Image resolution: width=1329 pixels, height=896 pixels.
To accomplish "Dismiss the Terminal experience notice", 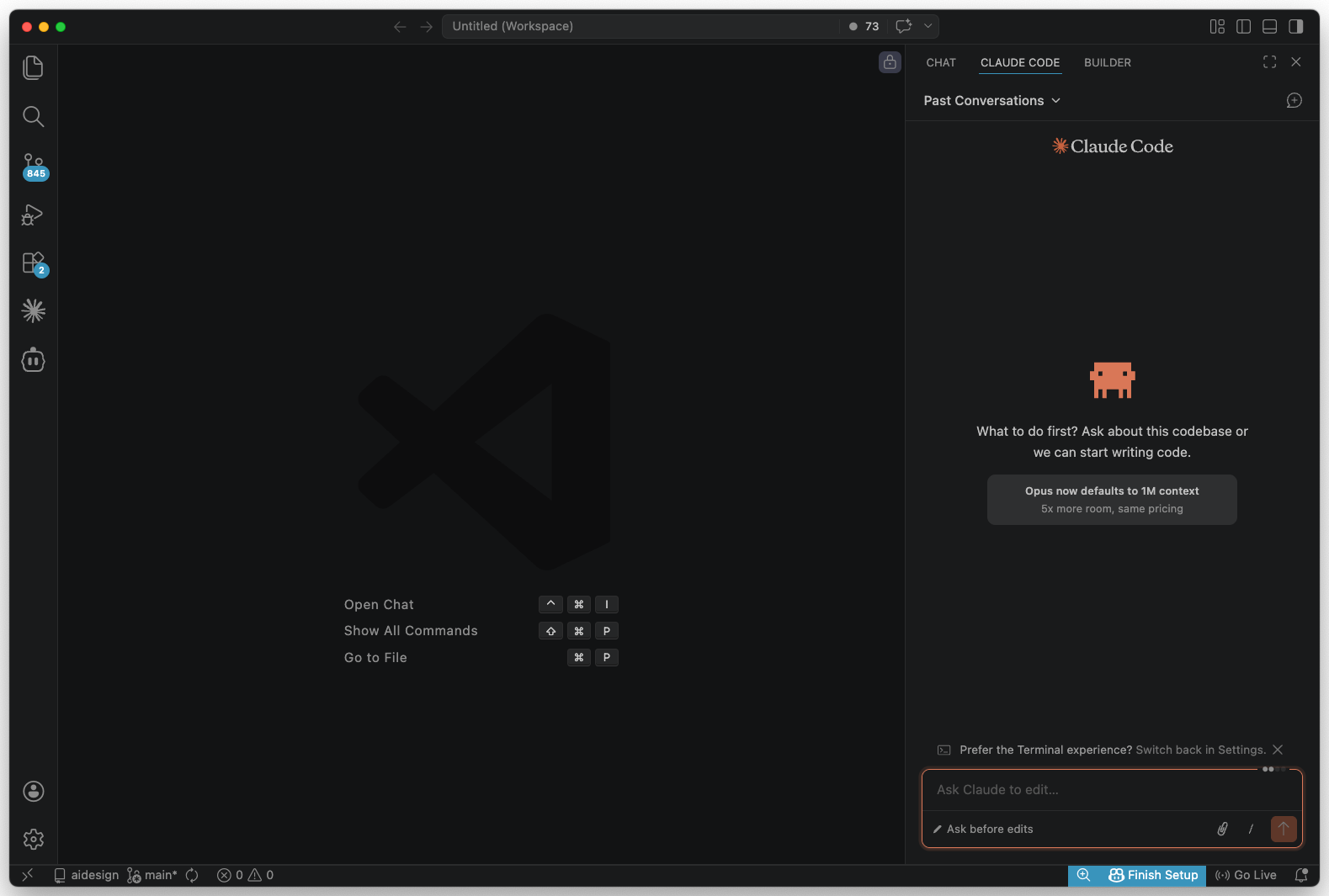I will pos(1278,750).
